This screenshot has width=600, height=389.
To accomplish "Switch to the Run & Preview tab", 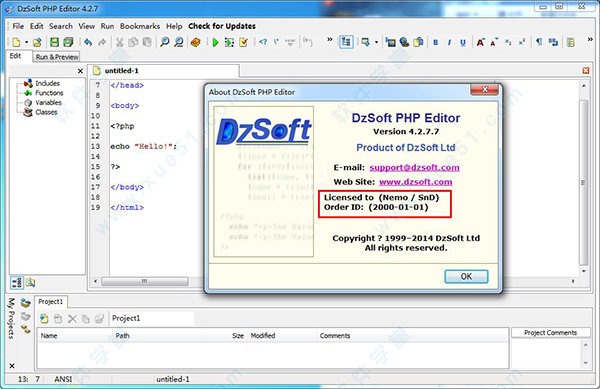I will pos(57,57).
